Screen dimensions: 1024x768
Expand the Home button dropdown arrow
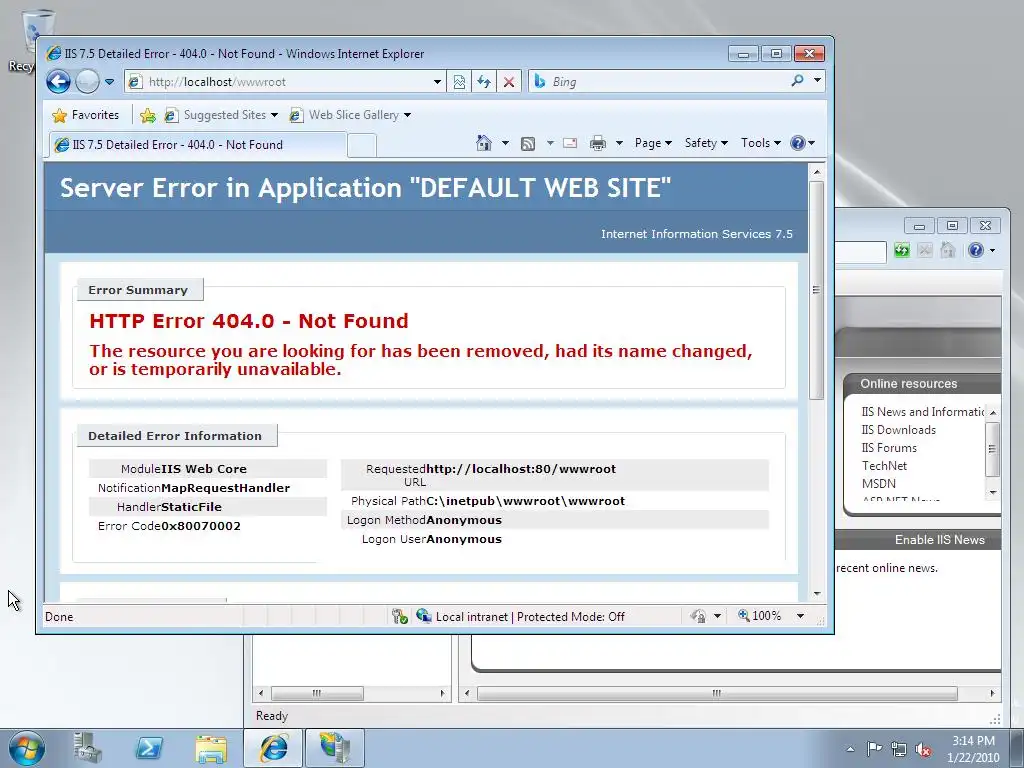tap(505, 143)
